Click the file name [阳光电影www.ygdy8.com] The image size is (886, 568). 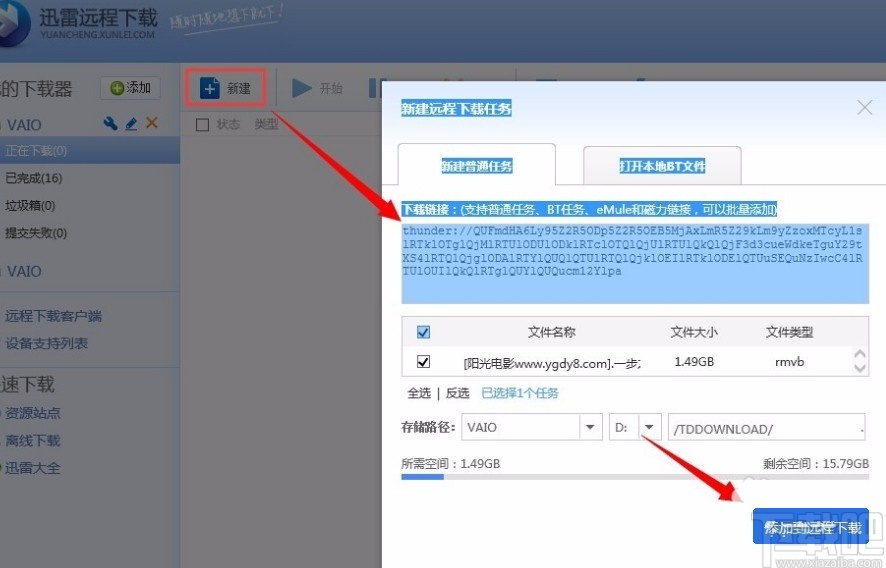[551, 363]
